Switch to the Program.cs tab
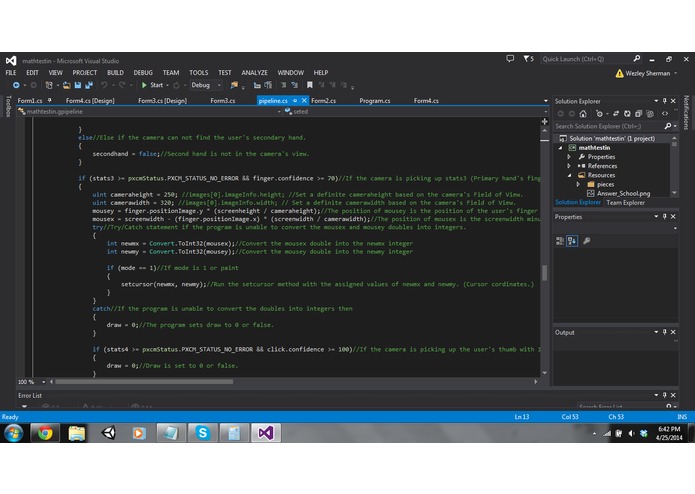The image size is (695, 494). (x=375, y=101)
